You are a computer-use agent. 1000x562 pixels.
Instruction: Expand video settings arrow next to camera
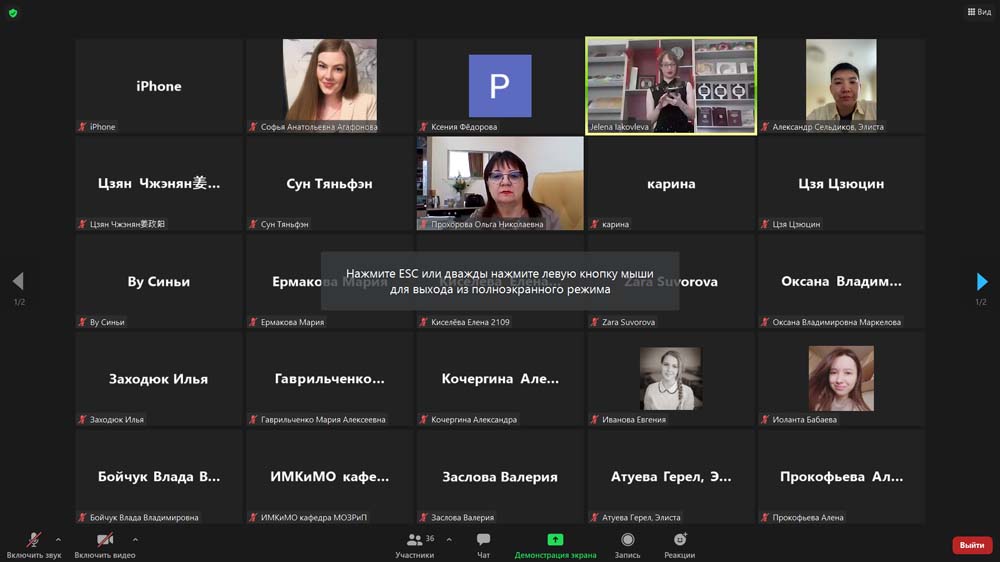(x=135, y=539)
